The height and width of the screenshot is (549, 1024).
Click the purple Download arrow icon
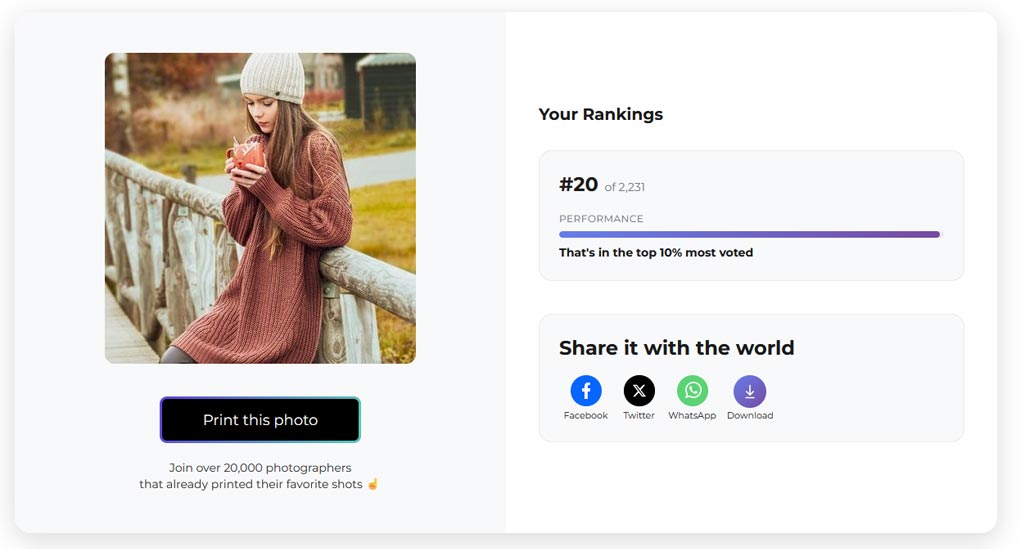coord(750,391)
